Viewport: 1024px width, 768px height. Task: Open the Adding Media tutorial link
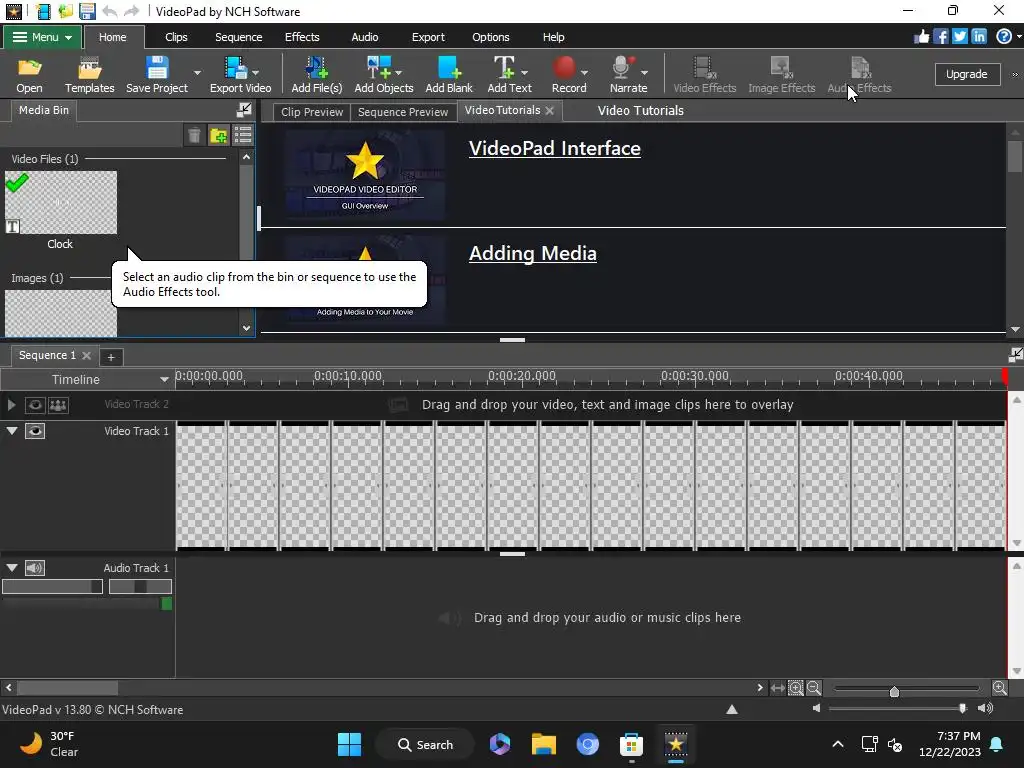click(x=533, y=253)
